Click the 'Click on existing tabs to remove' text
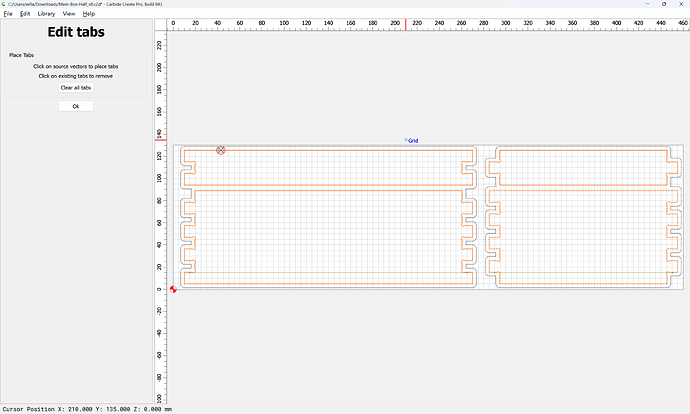690x414 pixels. (76, 76)
